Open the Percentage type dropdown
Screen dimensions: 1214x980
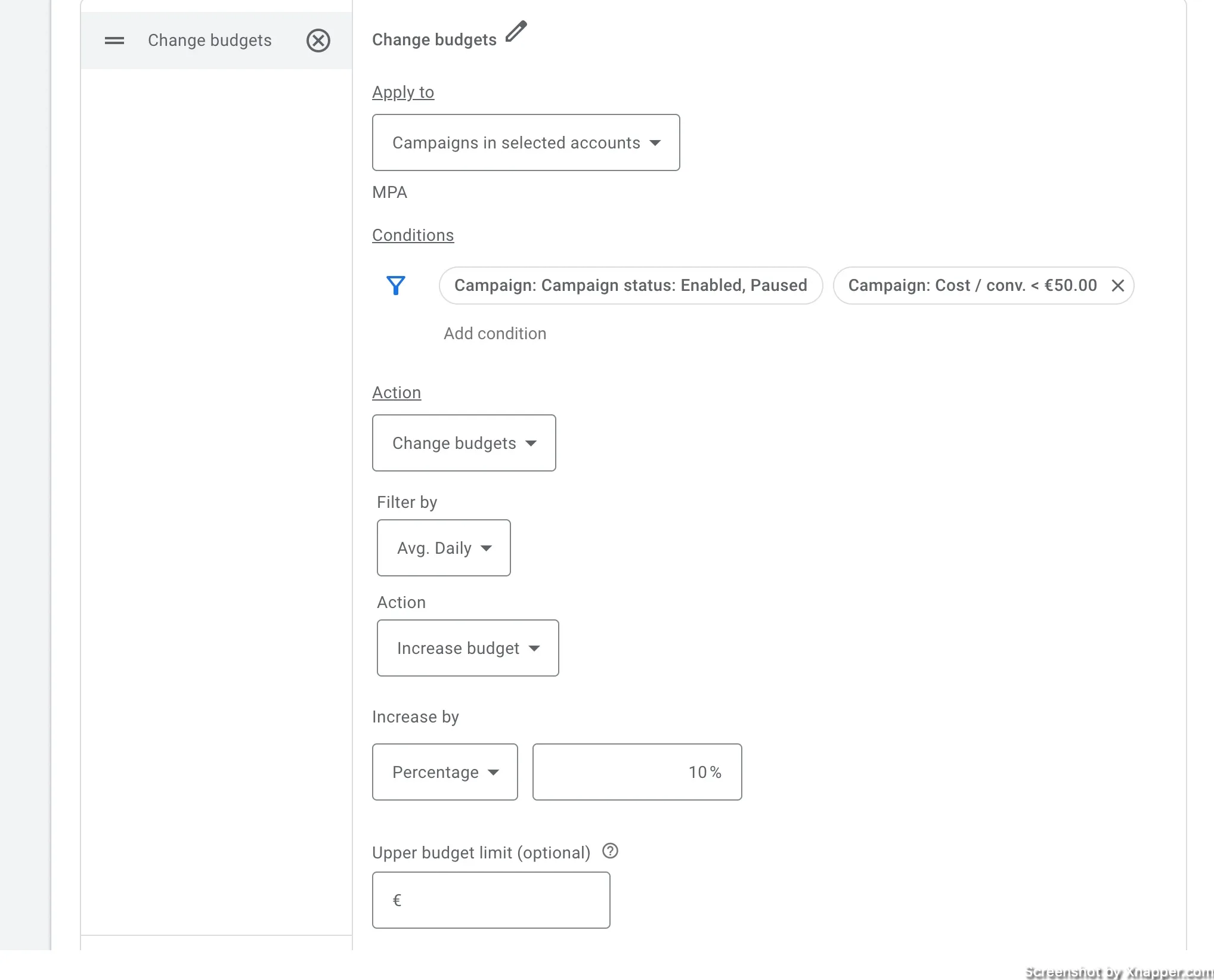pyautogui.click(x=445, y=772)
